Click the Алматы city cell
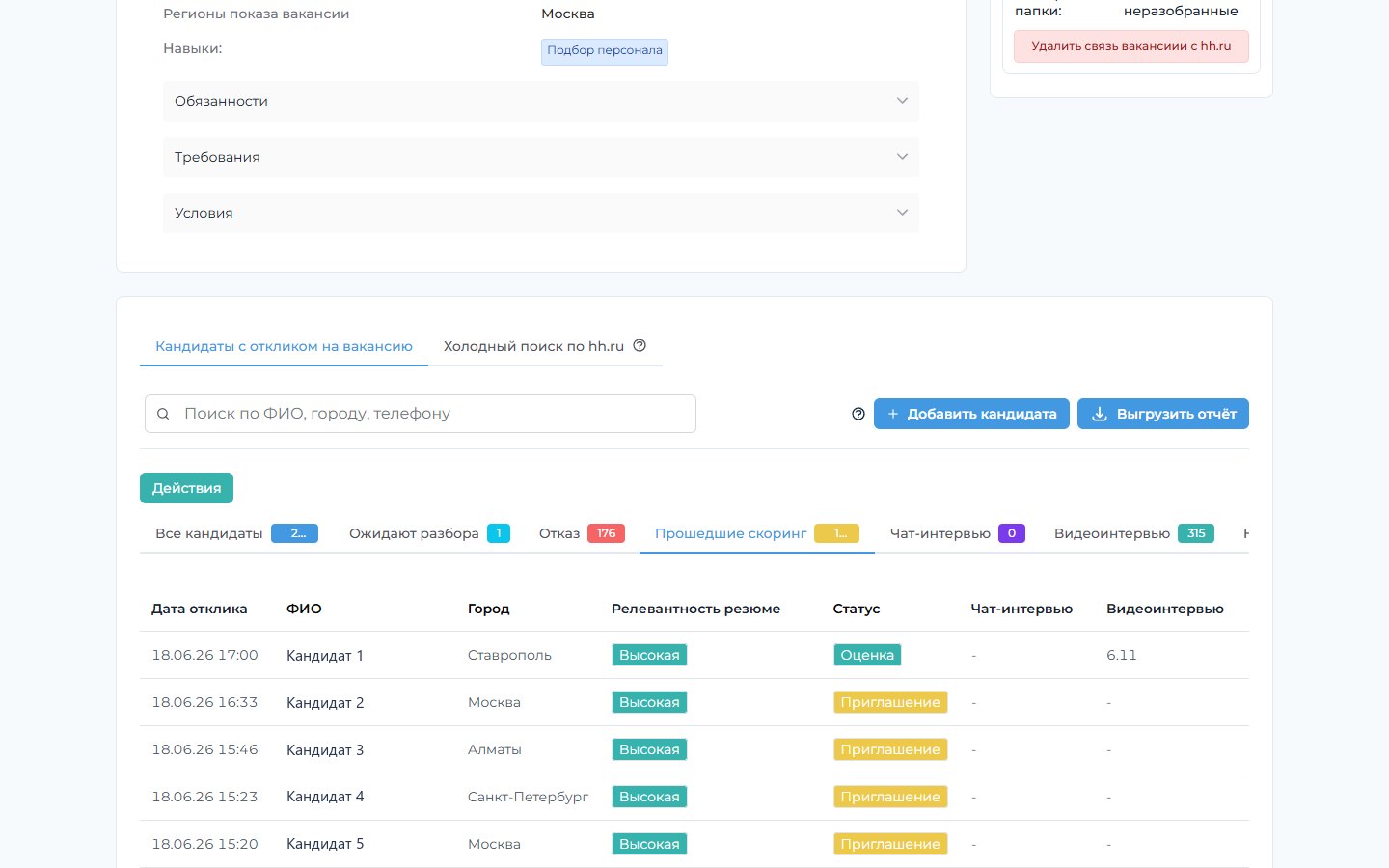 pyautogui.click(x=495, y=749)
